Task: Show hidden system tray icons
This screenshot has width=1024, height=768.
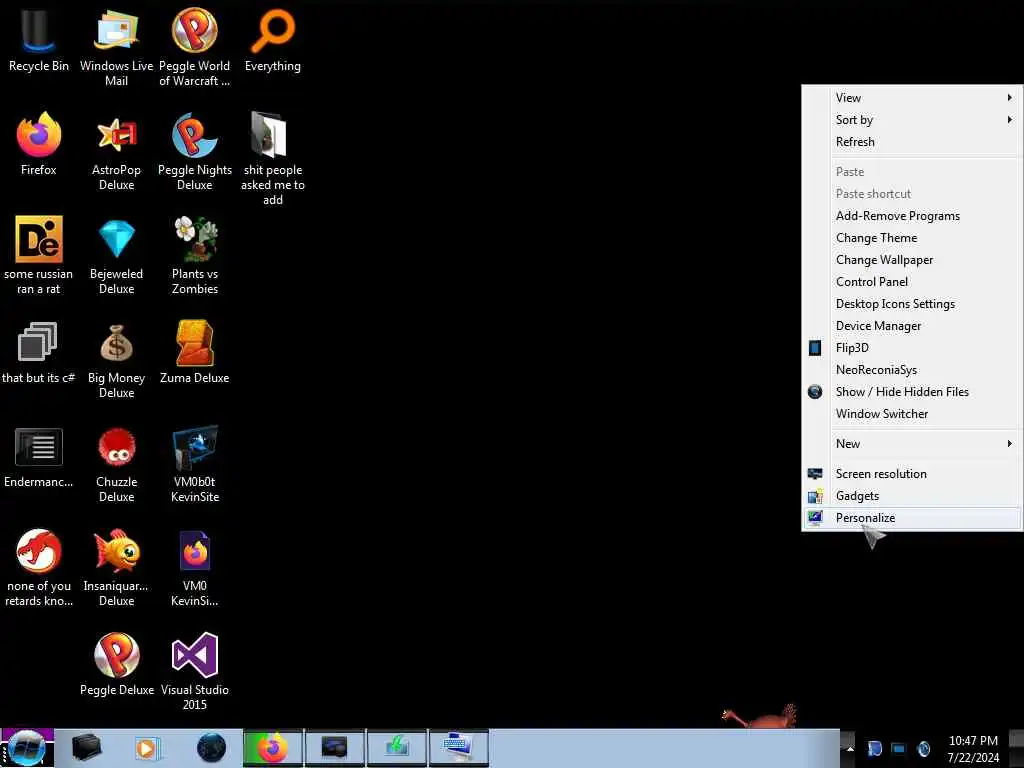Action: [x=850, y=748]
